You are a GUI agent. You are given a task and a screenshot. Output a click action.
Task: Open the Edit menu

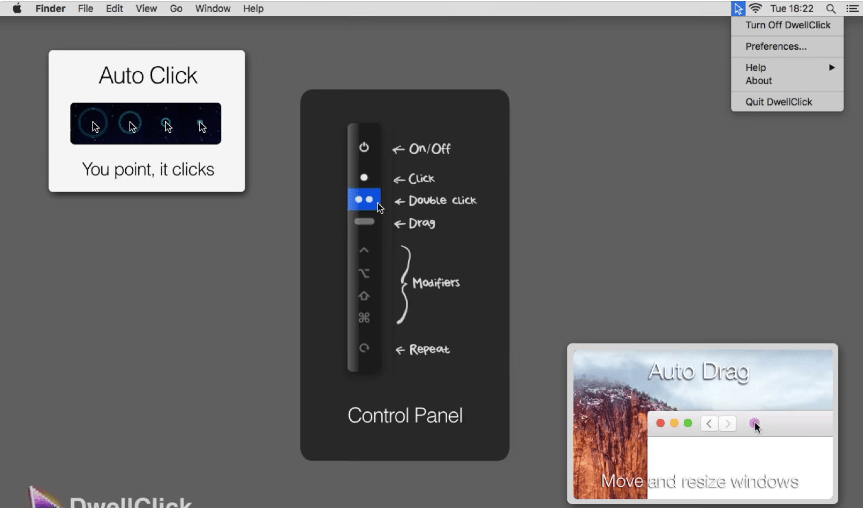[x=114, y=8]
